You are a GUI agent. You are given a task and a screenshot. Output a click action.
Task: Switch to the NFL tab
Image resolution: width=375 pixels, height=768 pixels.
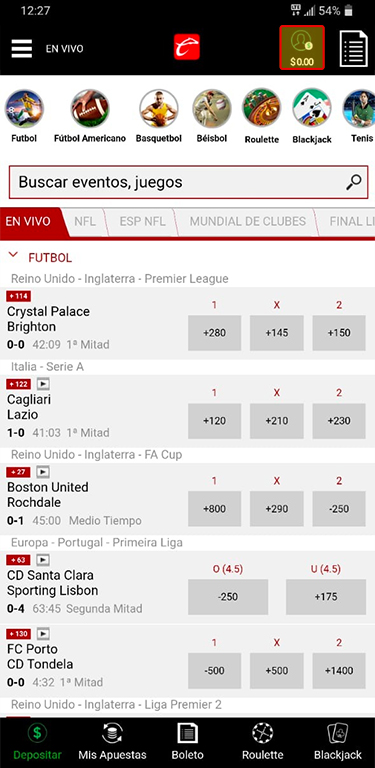(85, 221)
